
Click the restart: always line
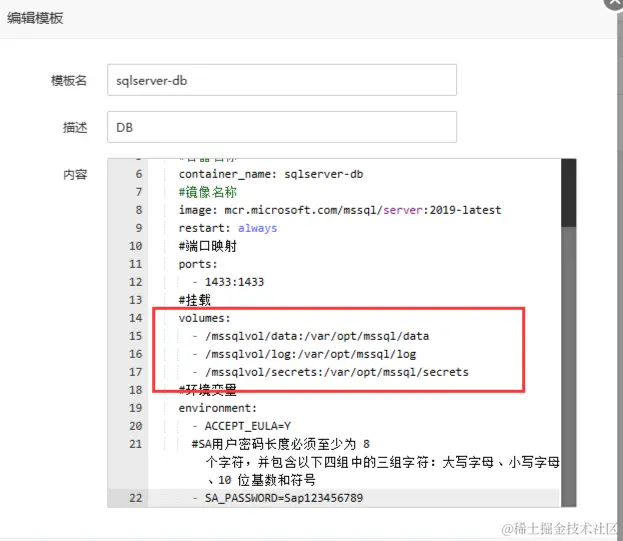point(228,228)
